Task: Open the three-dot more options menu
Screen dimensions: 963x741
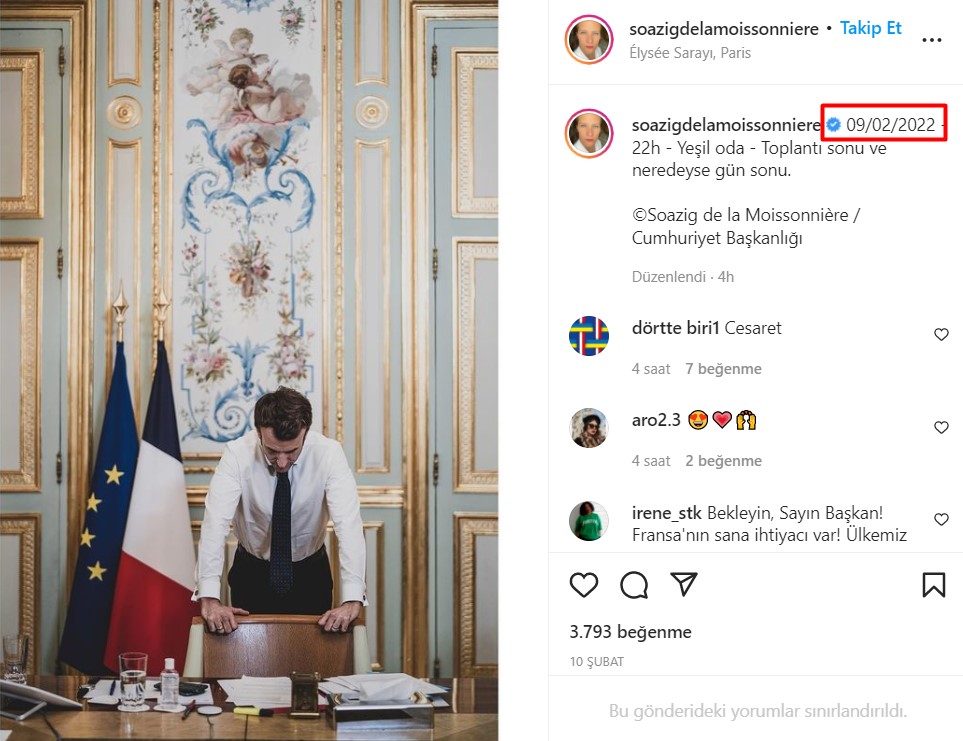Action: click(x=932, y=40)
